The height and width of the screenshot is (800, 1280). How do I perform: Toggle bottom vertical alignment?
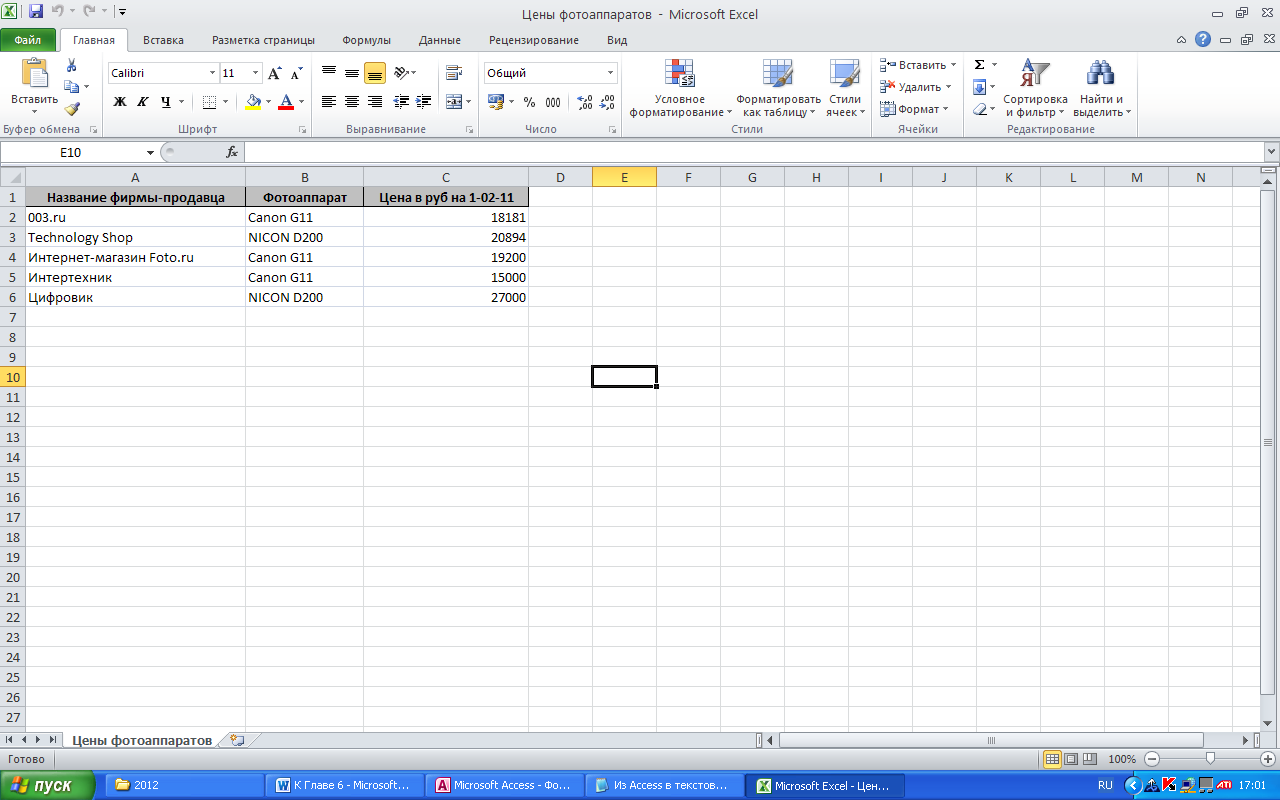click(374, 72)
